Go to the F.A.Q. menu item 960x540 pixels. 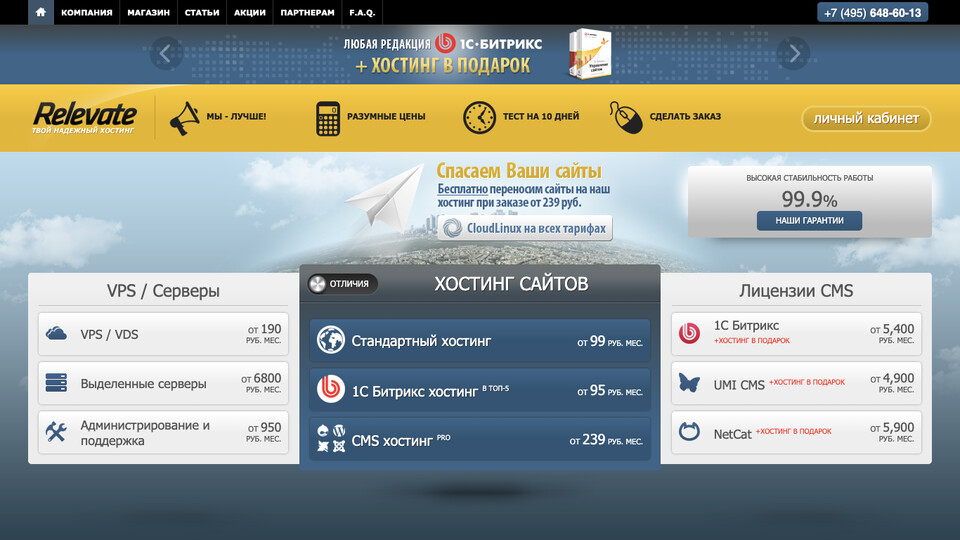tap(362, 13)
